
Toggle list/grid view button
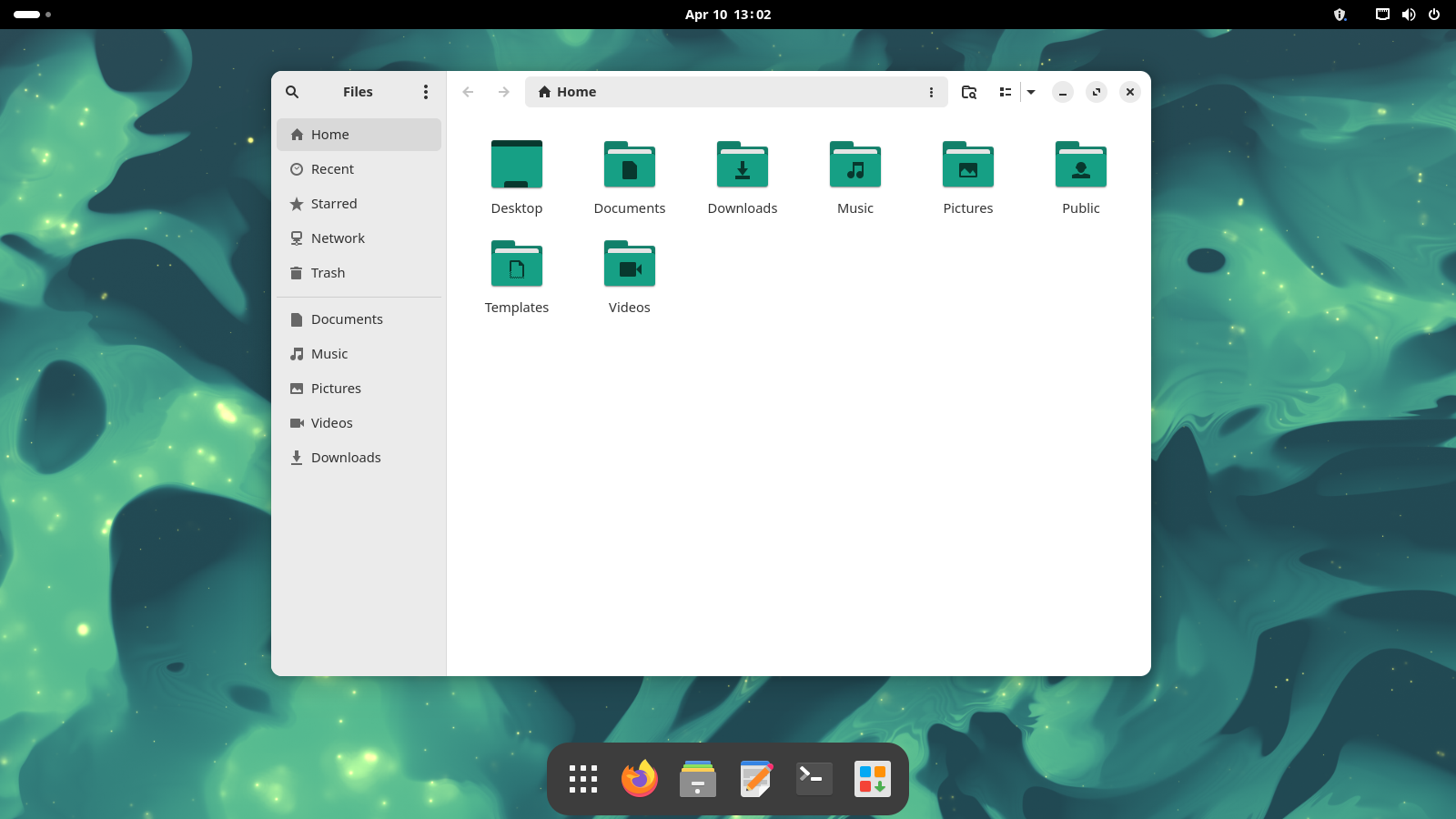pyautogui.click(x=1006, y=92)
